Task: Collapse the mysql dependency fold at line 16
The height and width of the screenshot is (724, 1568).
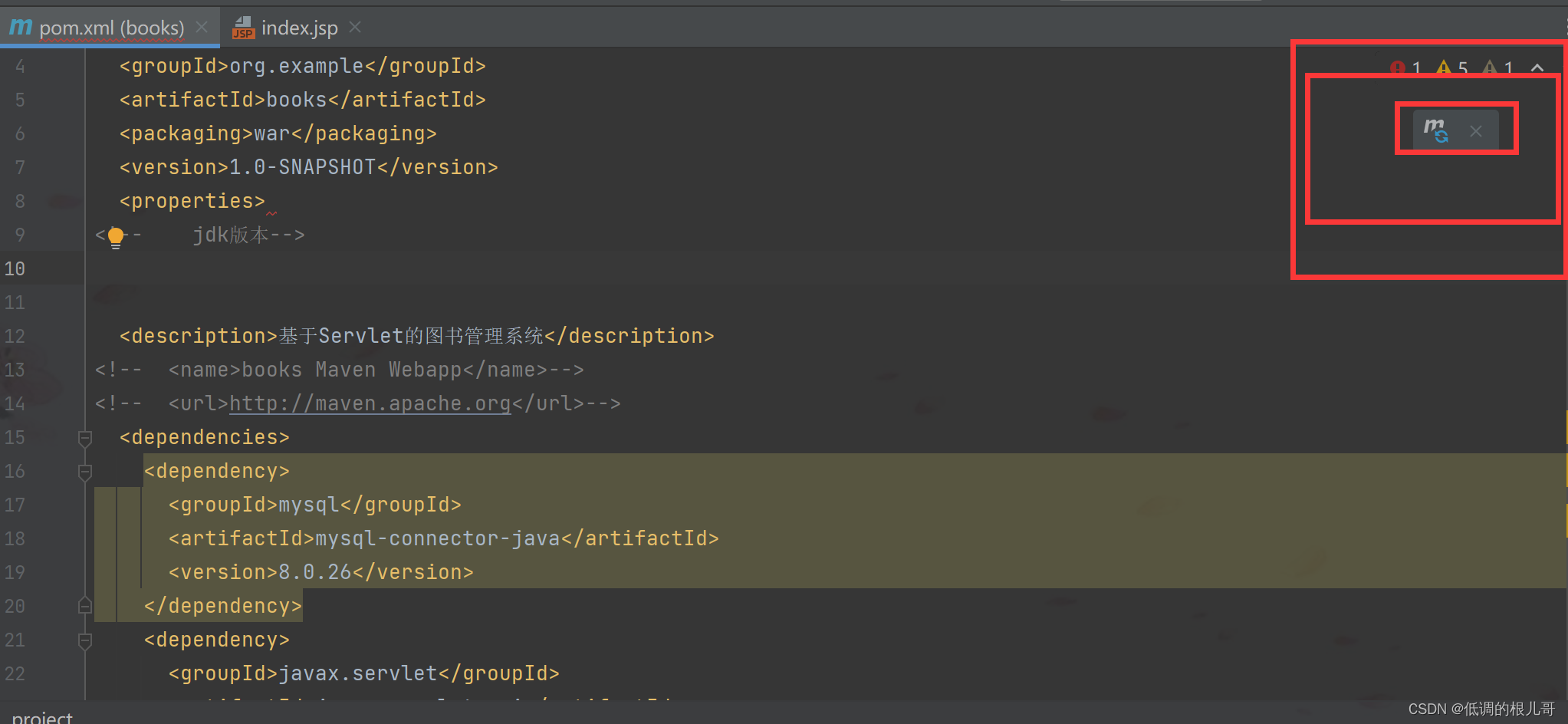Action: coord(85,472)
